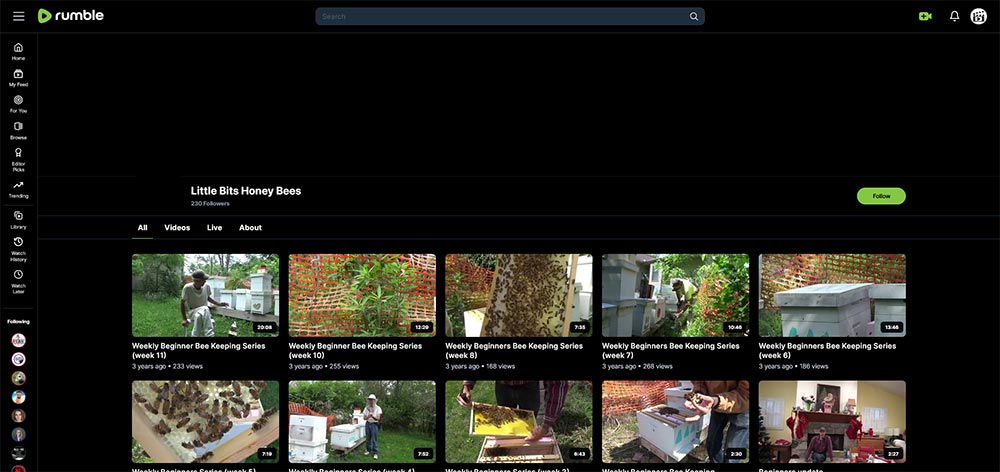Switch to the Live tab

[214, 228]
